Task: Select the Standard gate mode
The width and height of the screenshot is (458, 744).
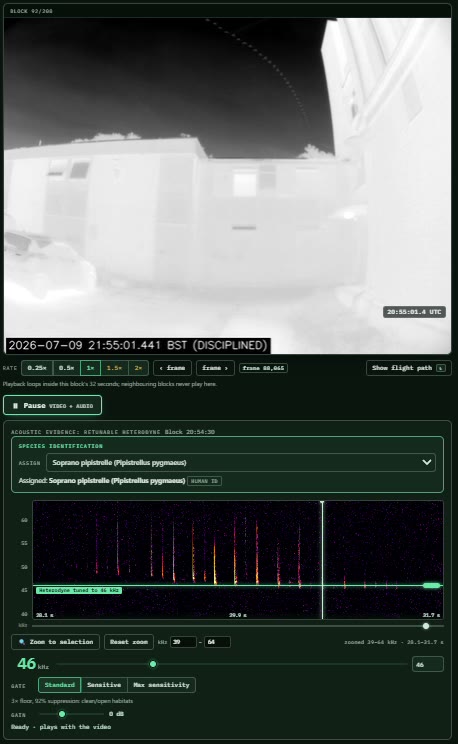Action: (60, 685)
